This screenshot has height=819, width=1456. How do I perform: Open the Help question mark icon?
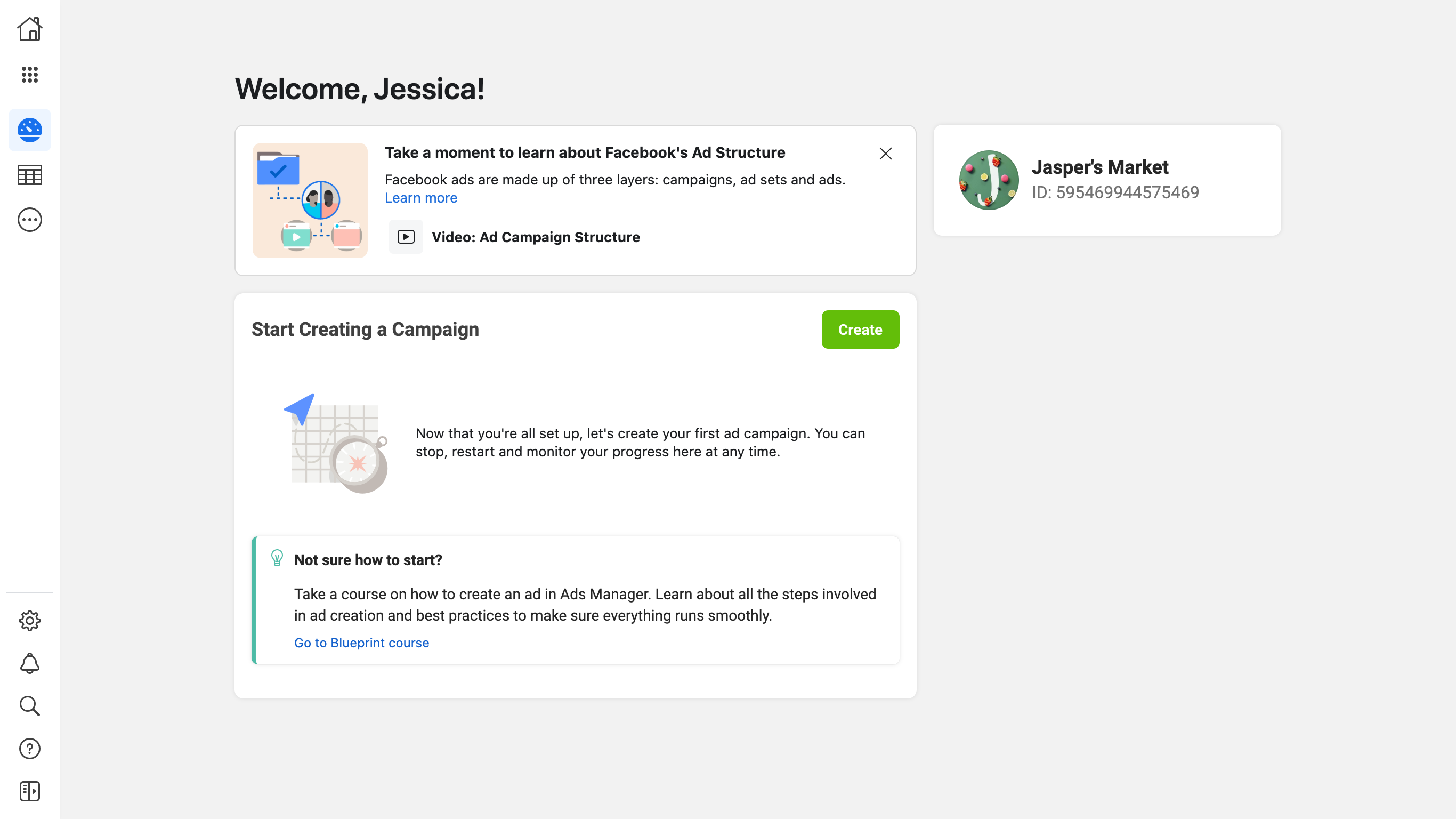[x=29, y=749]
